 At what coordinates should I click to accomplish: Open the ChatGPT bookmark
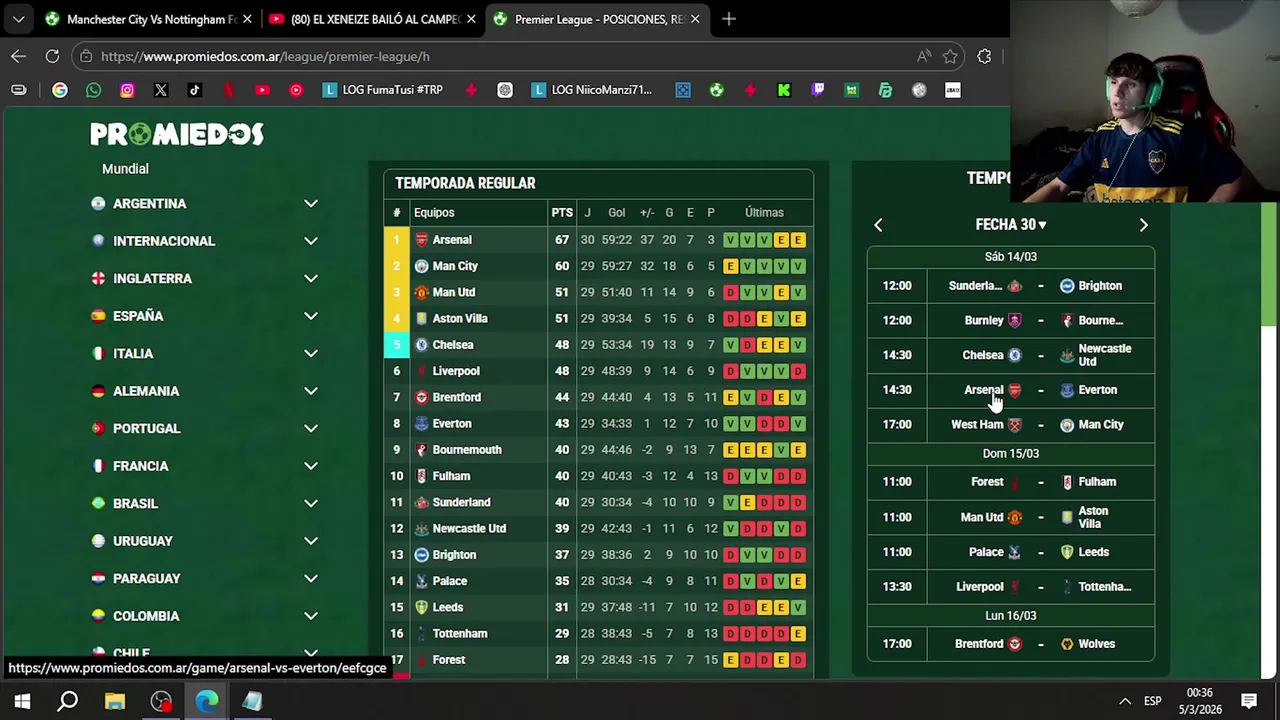pos(505,90)
